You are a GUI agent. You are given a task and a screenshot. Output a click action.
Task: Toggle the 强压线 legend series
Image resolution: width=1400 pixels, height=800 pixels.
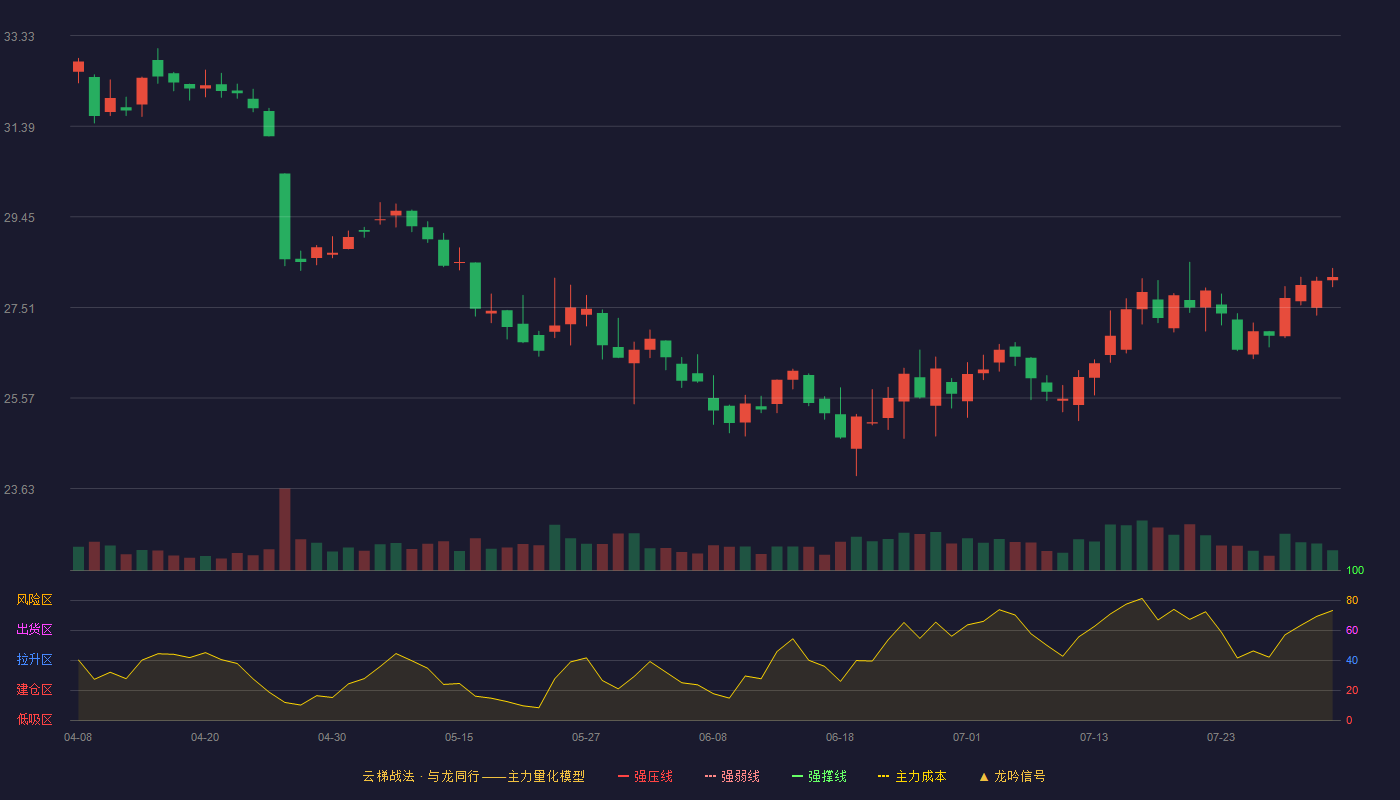click(645, 776)
